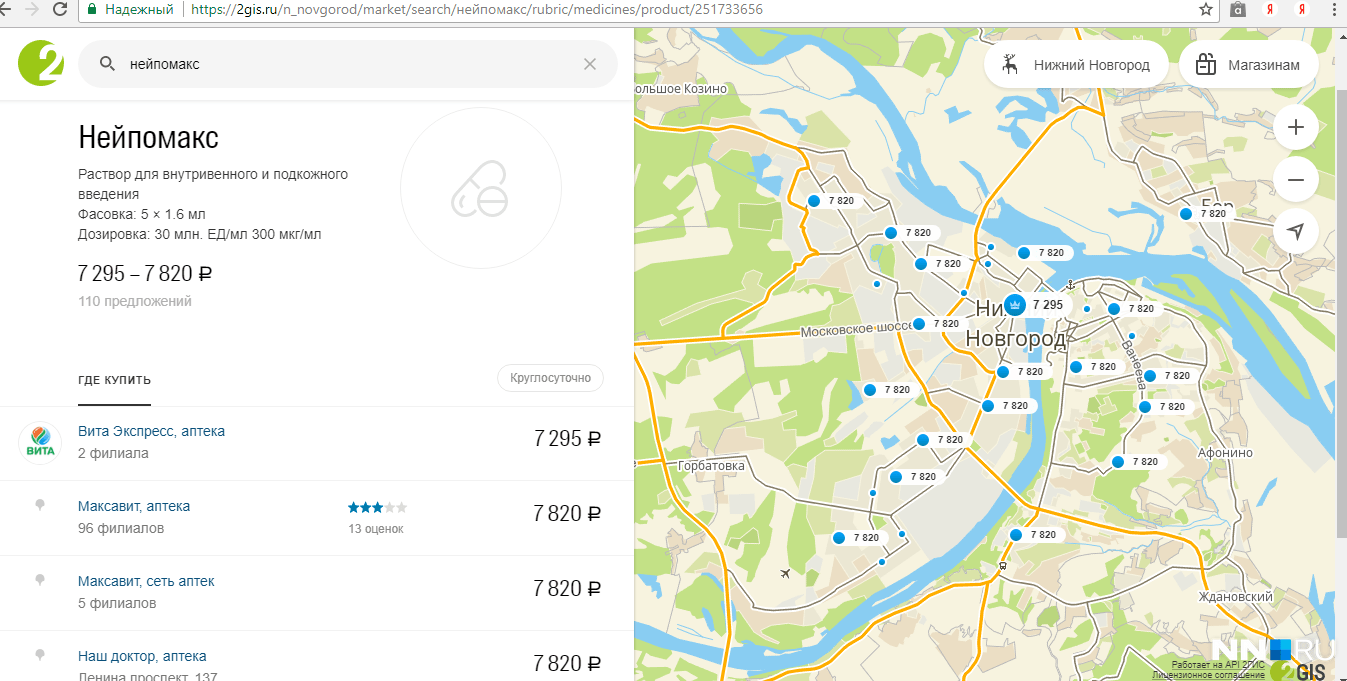This screenshot has width=1347, height=681.
Task: Click Работает на API 2ГИС link
Action: coord(1218,664)
